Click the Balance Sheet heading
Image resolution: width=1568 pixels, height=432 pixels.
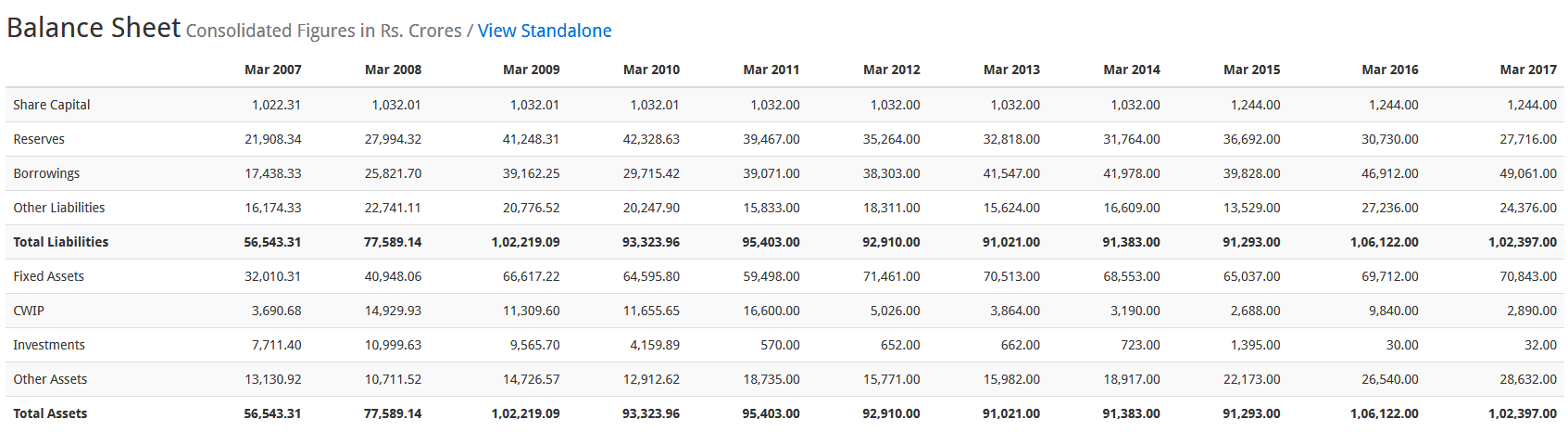(x=94, y=28)
